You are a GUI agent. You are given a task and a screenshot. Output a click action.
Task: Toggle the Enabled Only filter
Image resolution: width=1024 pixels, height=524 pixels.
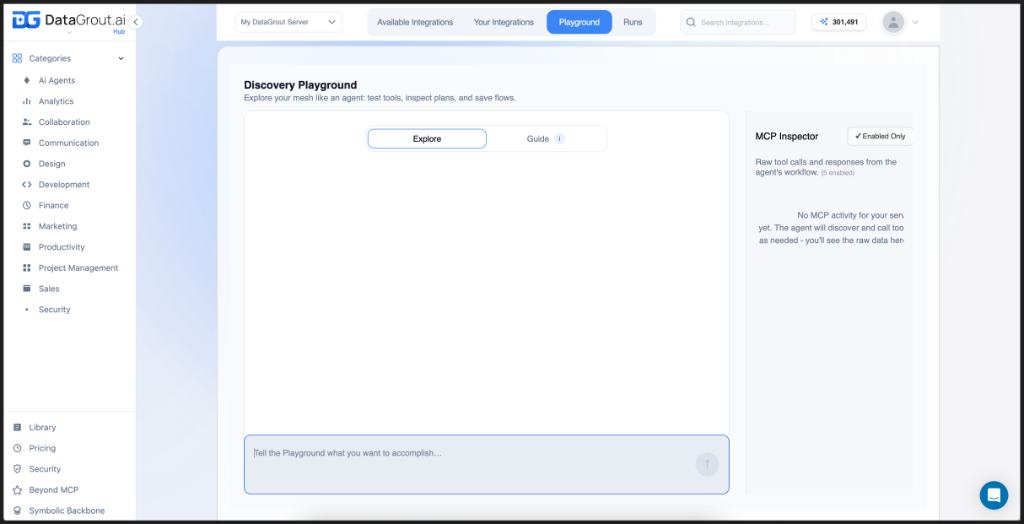(x=880, y=137)
